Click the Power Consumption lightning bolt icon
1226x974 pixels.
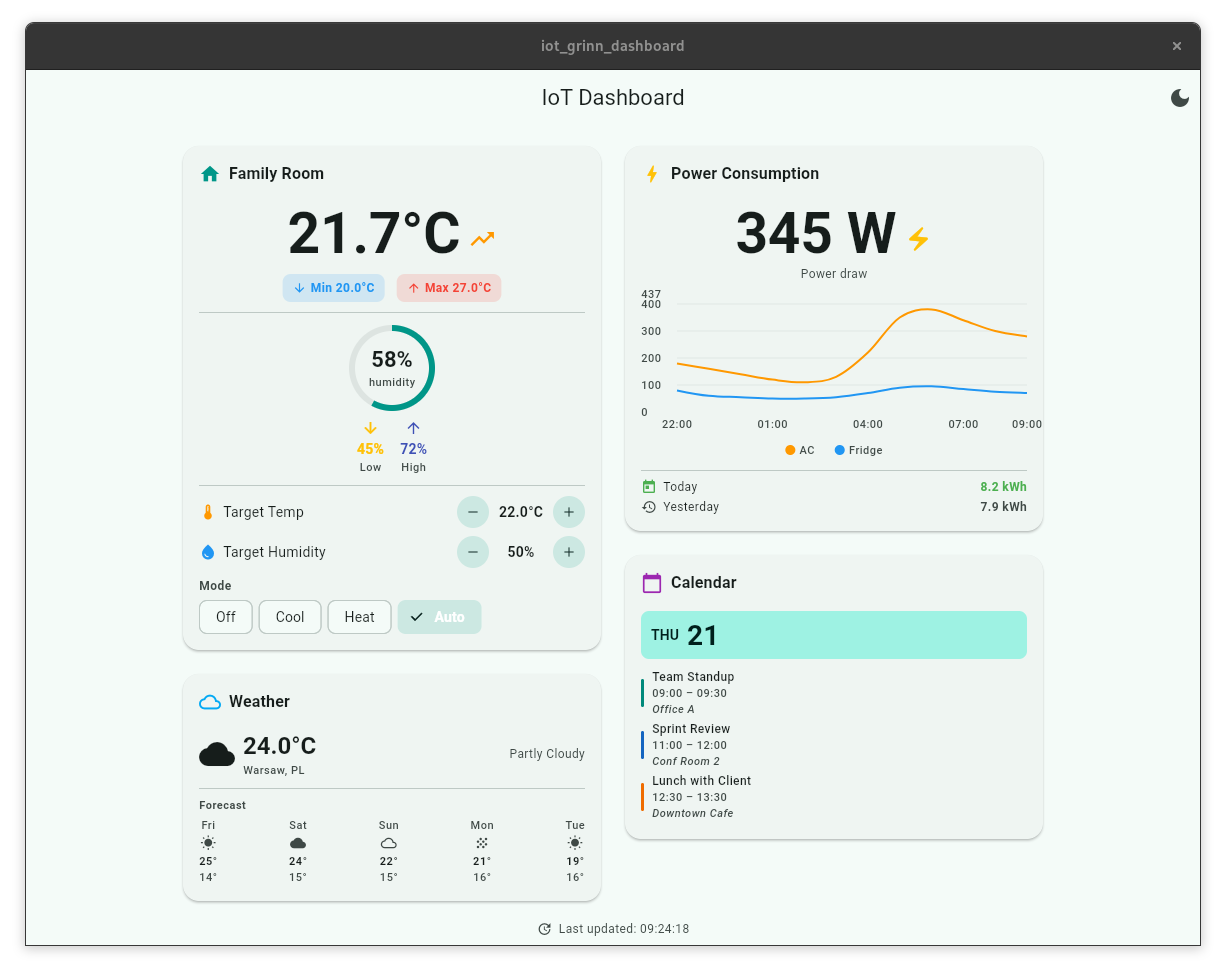click(x=652, y=174)
